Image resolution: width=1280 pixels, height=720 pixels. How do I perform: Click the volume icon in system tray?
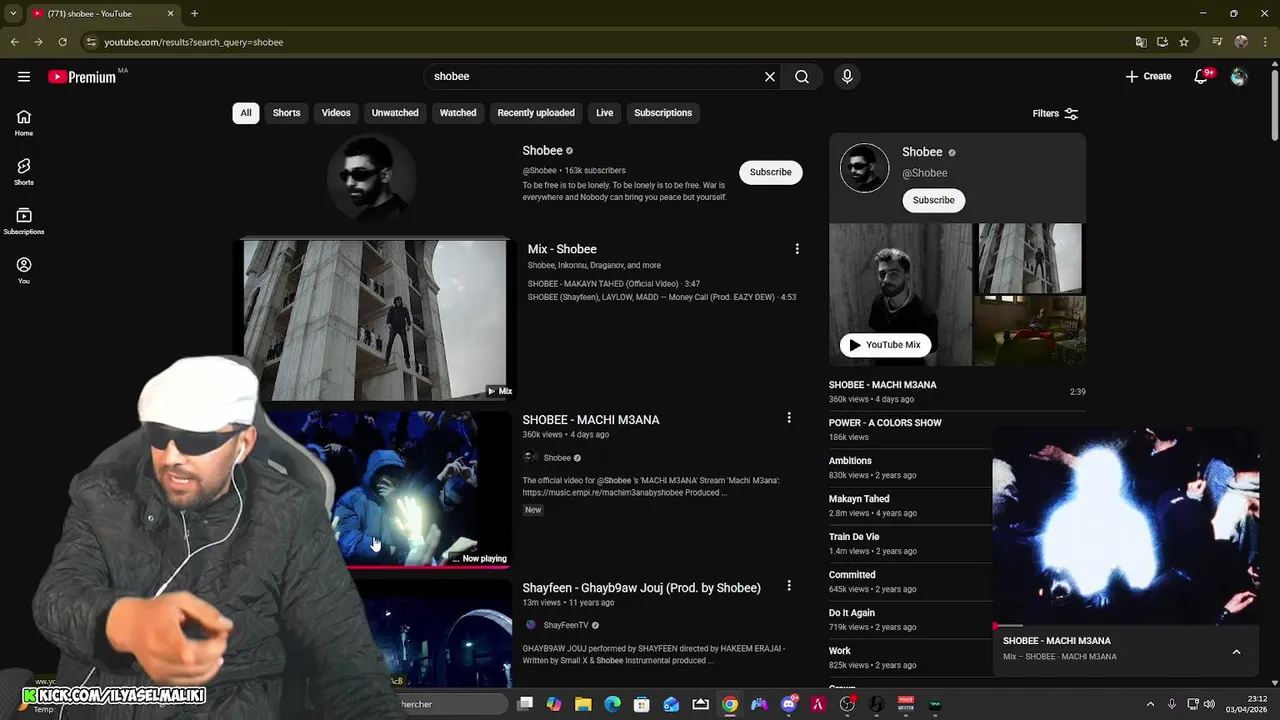click(1209, 704)
